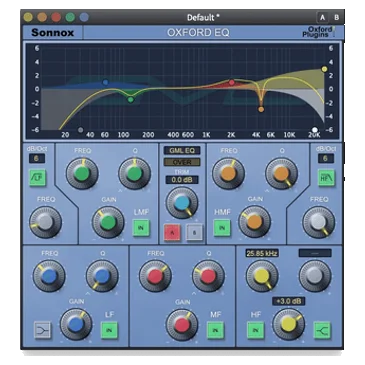This screenshot has width=365, height=365.
Task: Click the green circle in title bar
Action: (70, 17)
